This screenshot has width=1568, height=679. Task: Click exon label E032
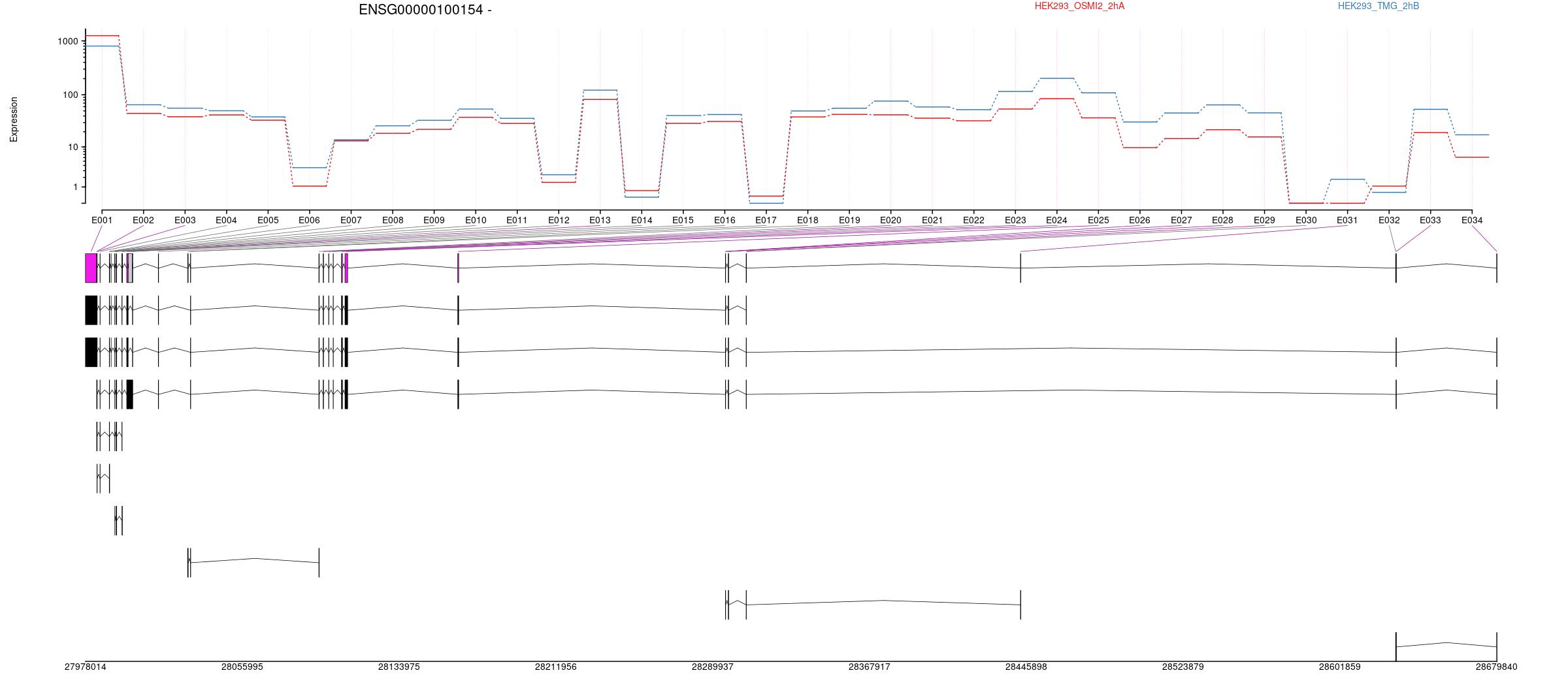point(1389,220)
